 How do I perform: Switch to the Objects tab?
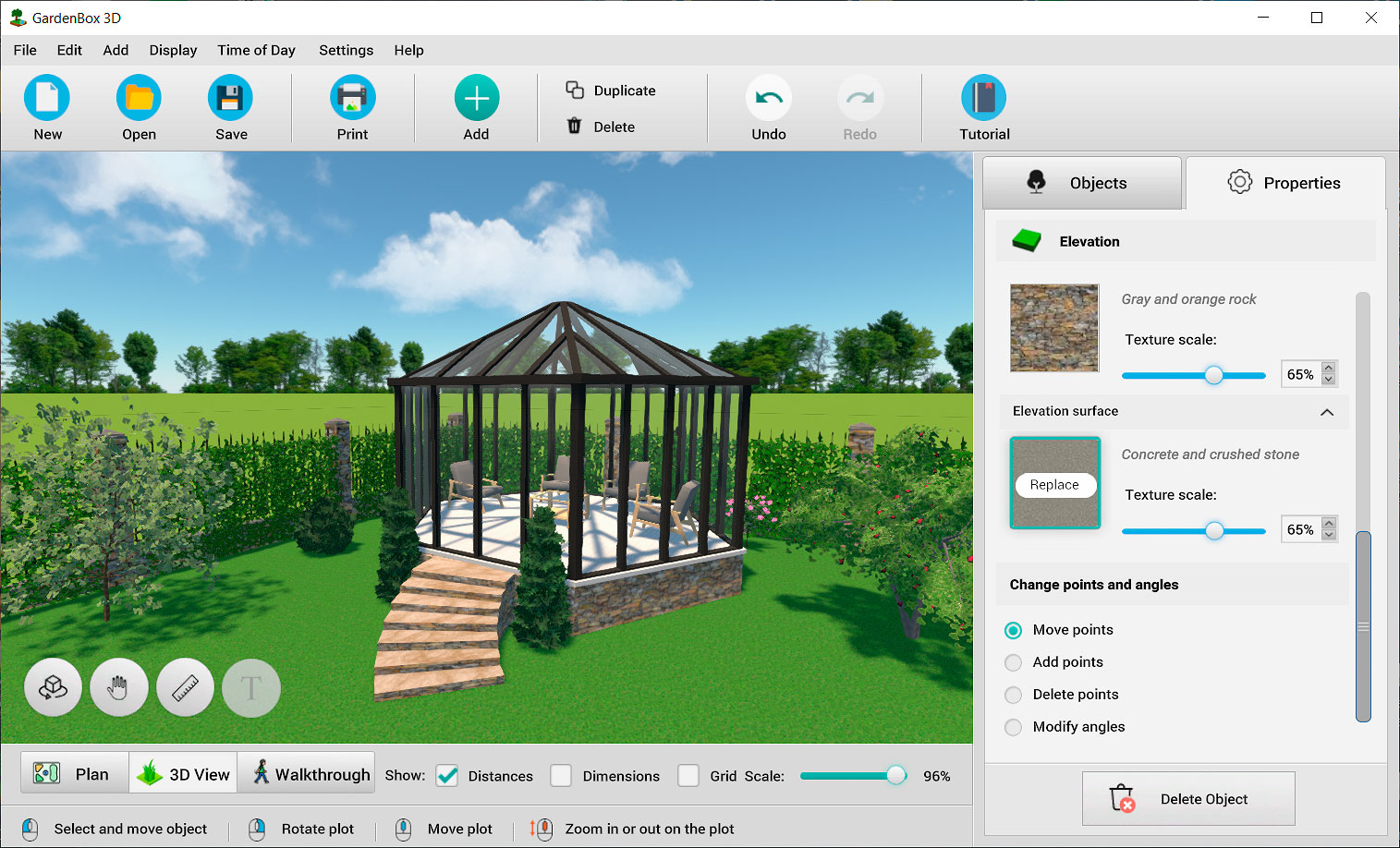1082,183
